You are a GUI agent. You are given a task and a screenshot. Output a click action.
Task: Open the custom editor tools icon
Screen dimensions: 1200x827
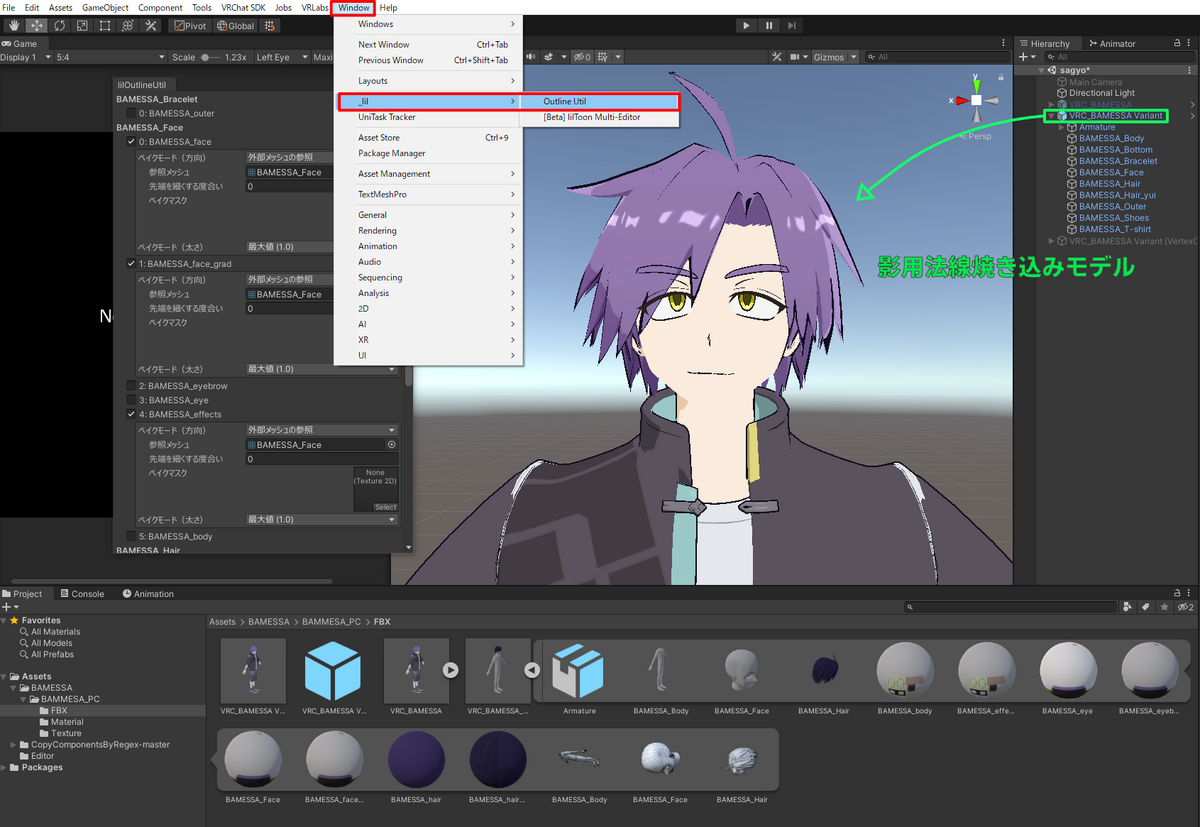[x=151, y=25]
